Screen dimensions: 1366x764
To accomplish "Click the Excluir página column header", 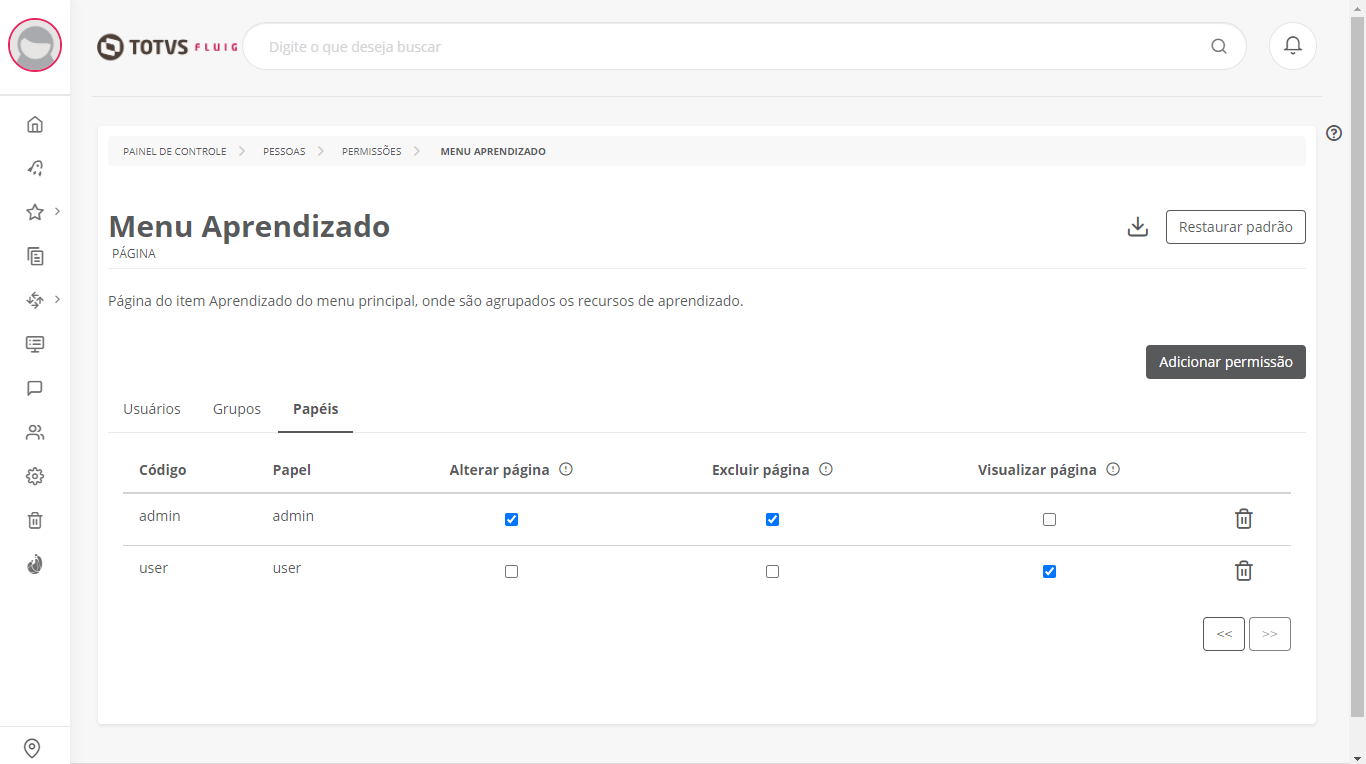I will tap(761, 470).
